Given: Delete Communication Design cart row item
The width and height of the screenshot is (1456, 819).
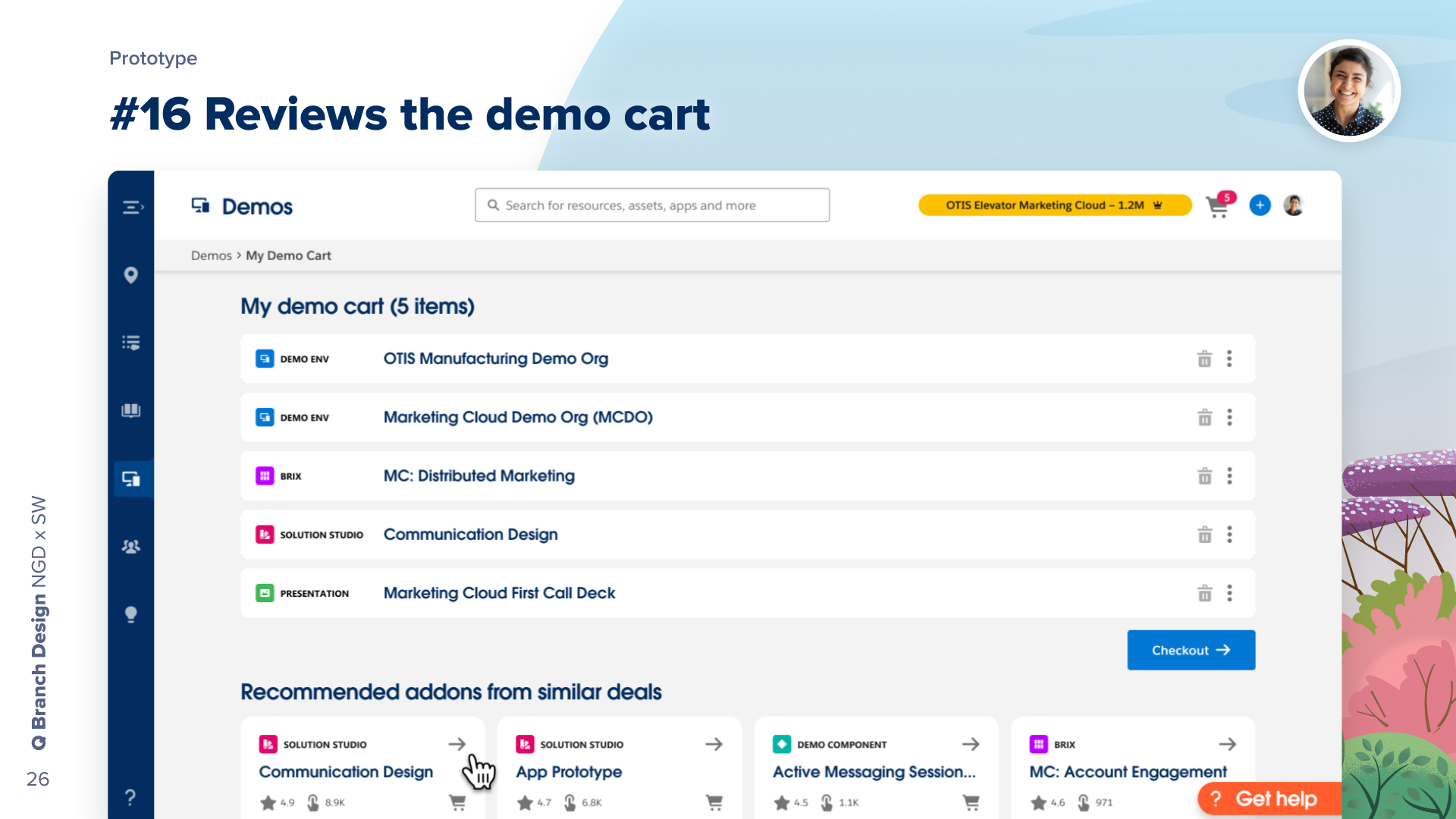Looking at the screenshot, I should tap(1204, 535).
